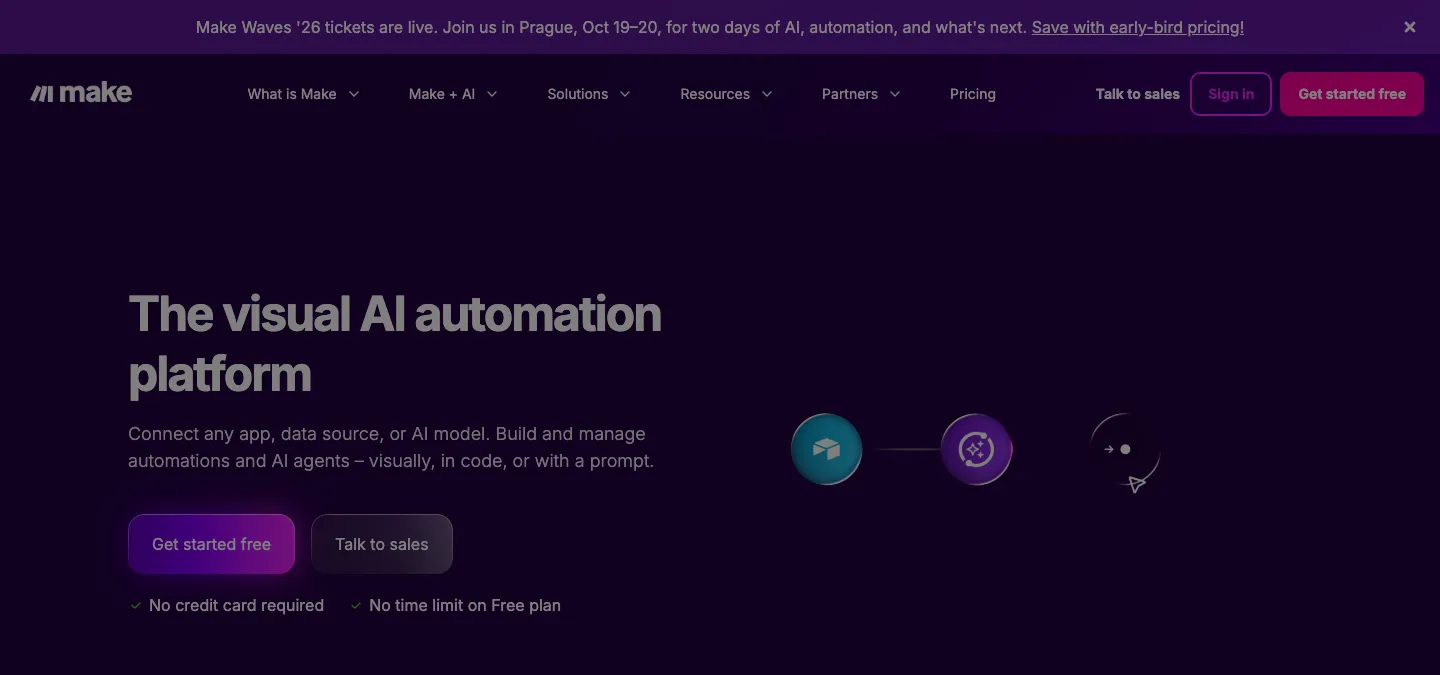Click the hero Get started free button
1440x675 pixels.
click(x=211, y=544)
